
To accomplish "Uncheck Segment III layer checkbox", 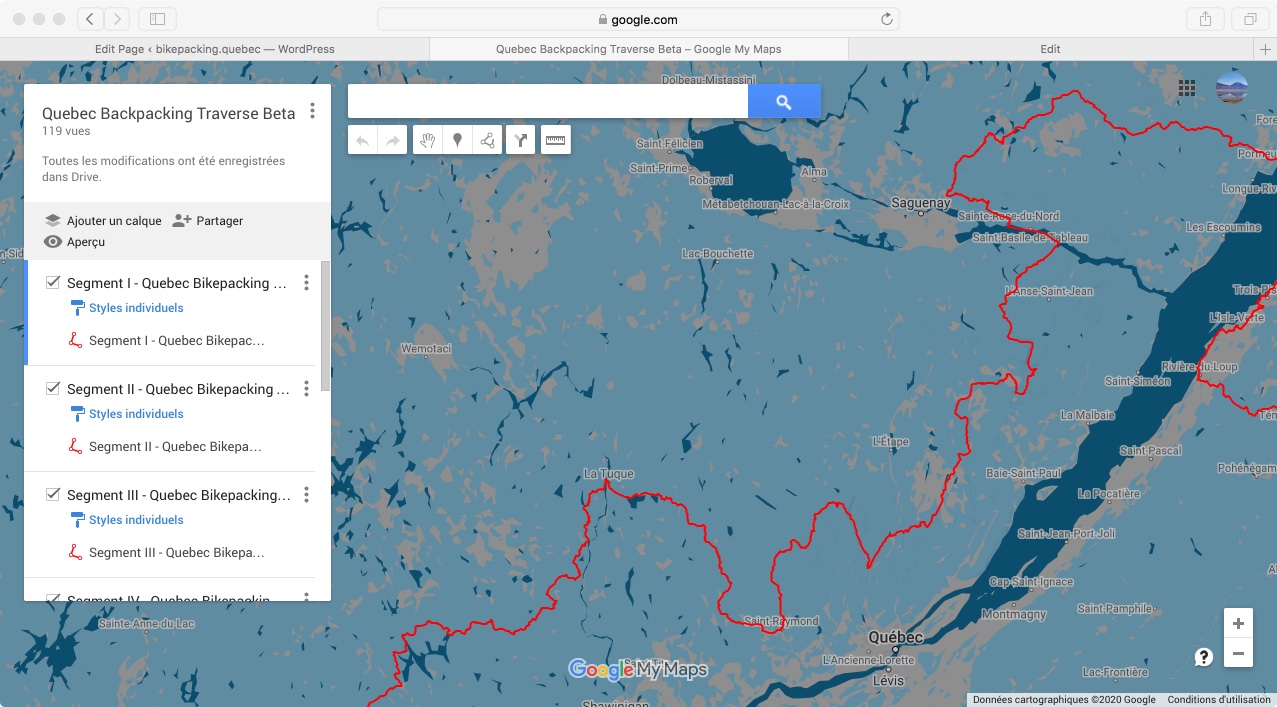I will coord(53,495).
